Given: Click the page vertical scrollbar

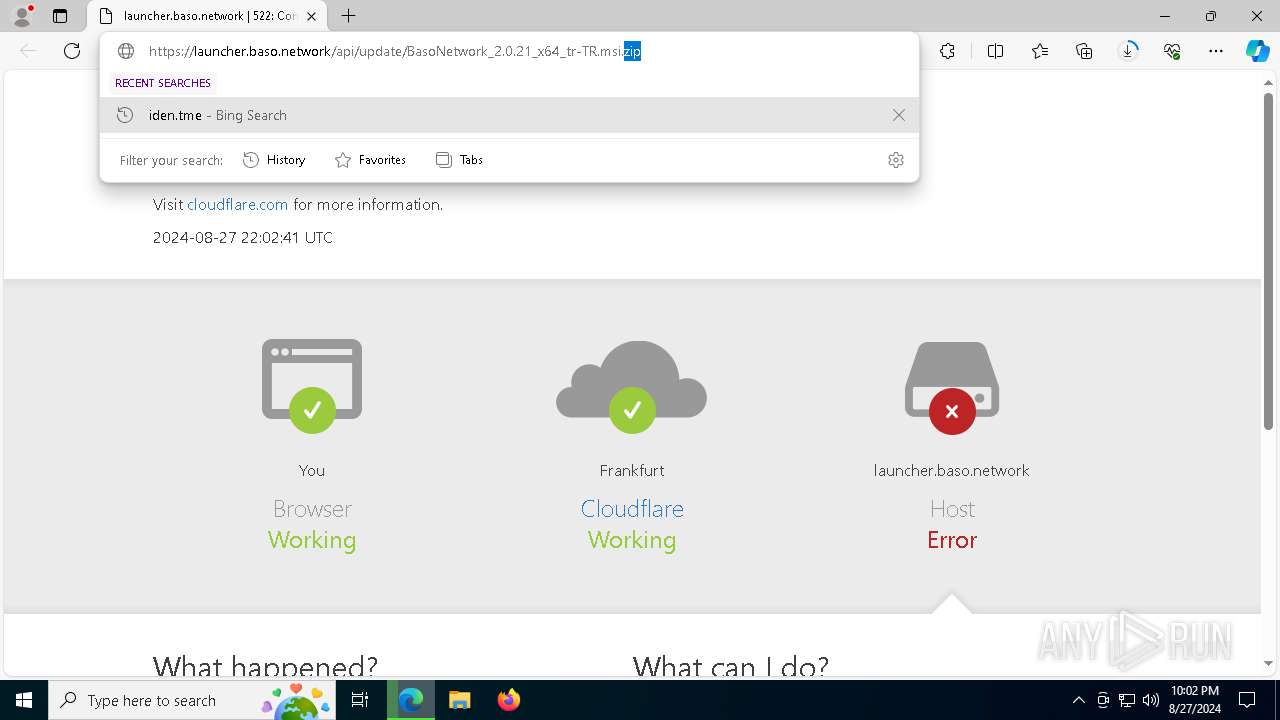Looking at the screenshot, I should [x=1268, y=263].
